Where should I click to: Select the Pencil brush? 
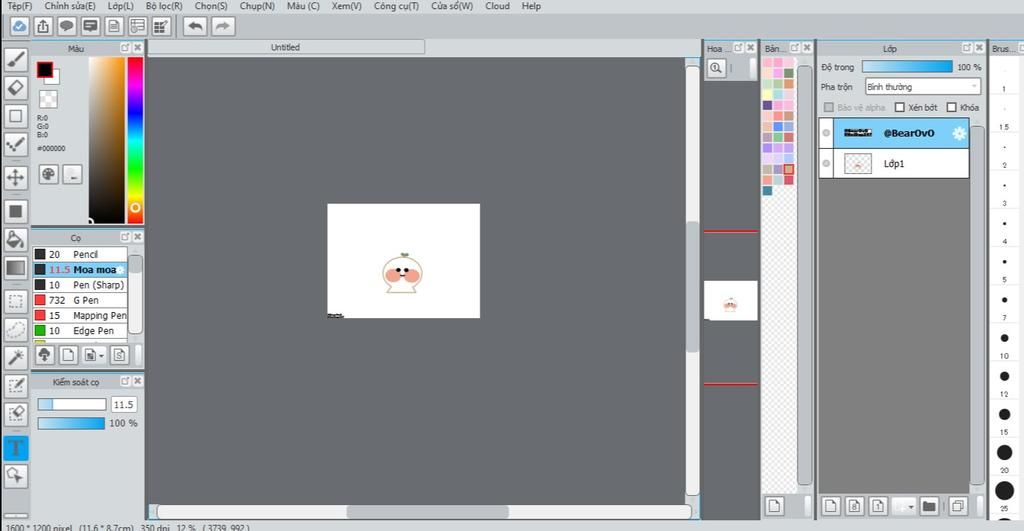80,254
